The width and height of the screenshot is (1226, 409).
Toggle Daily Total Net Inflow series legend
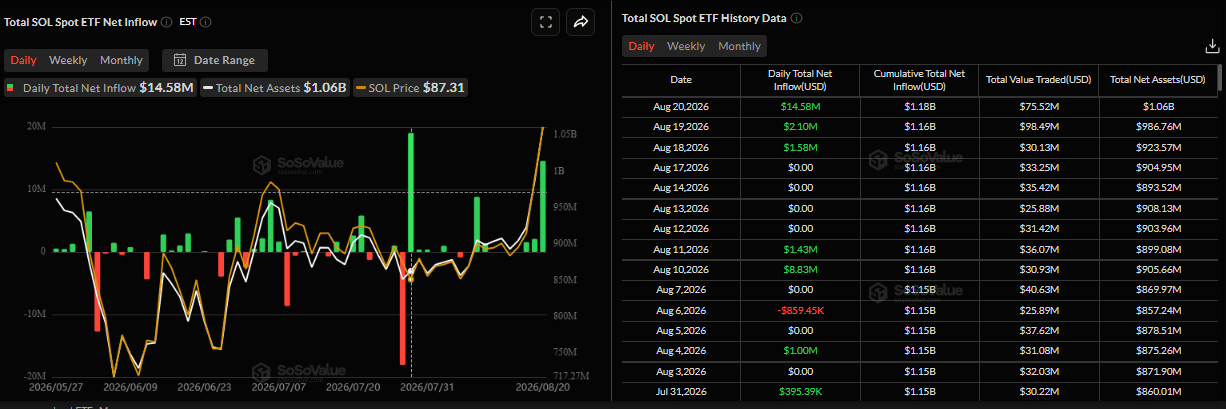point(100,88)
